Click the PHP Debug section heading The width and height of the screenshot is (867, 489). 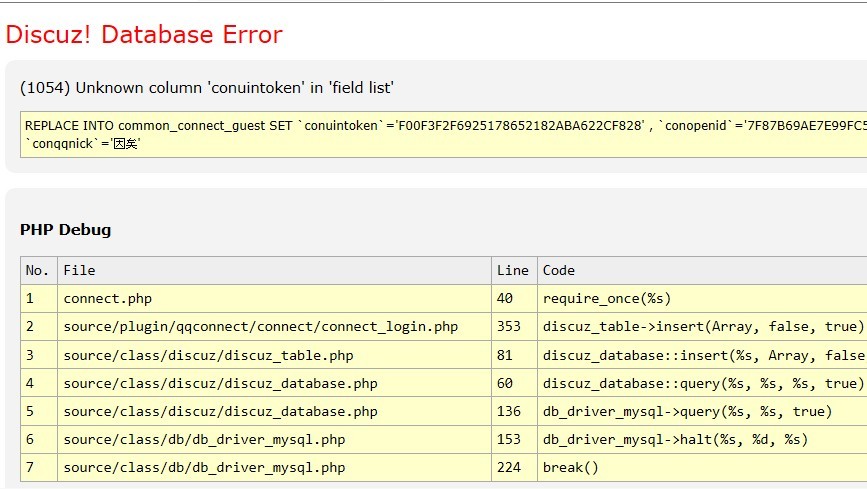point(66,230)
